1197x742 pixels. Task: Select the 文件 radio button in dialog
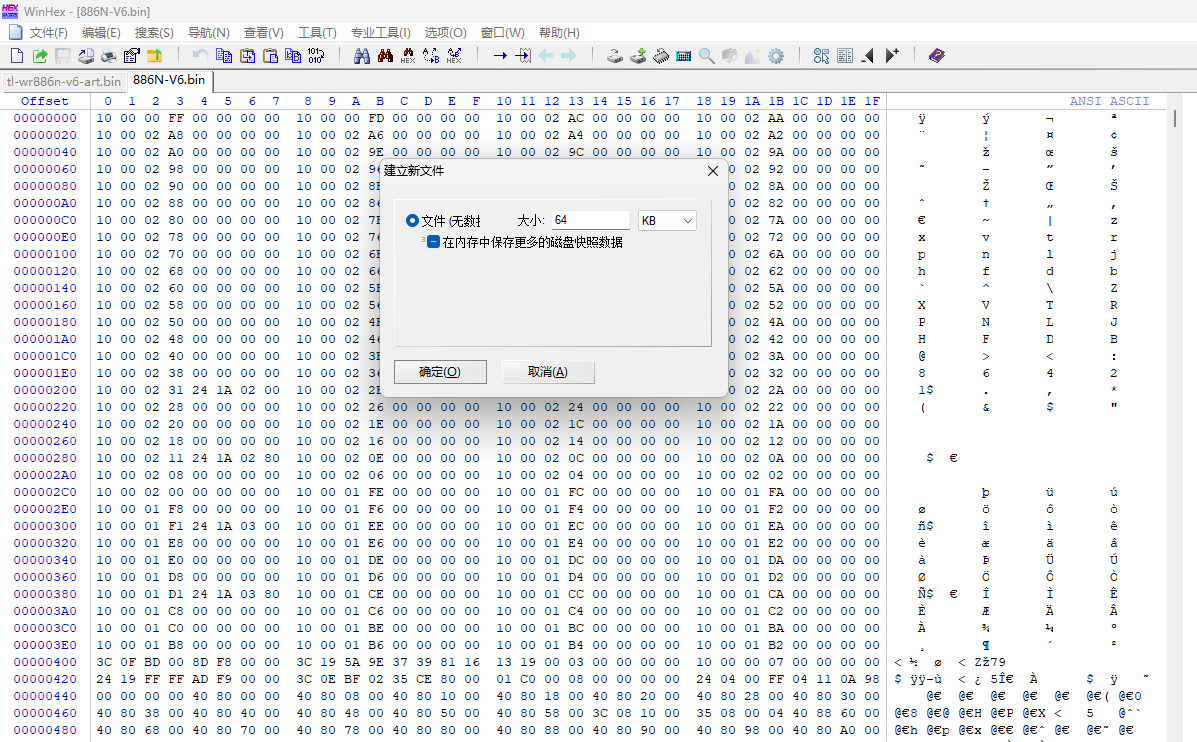point(412,221)
